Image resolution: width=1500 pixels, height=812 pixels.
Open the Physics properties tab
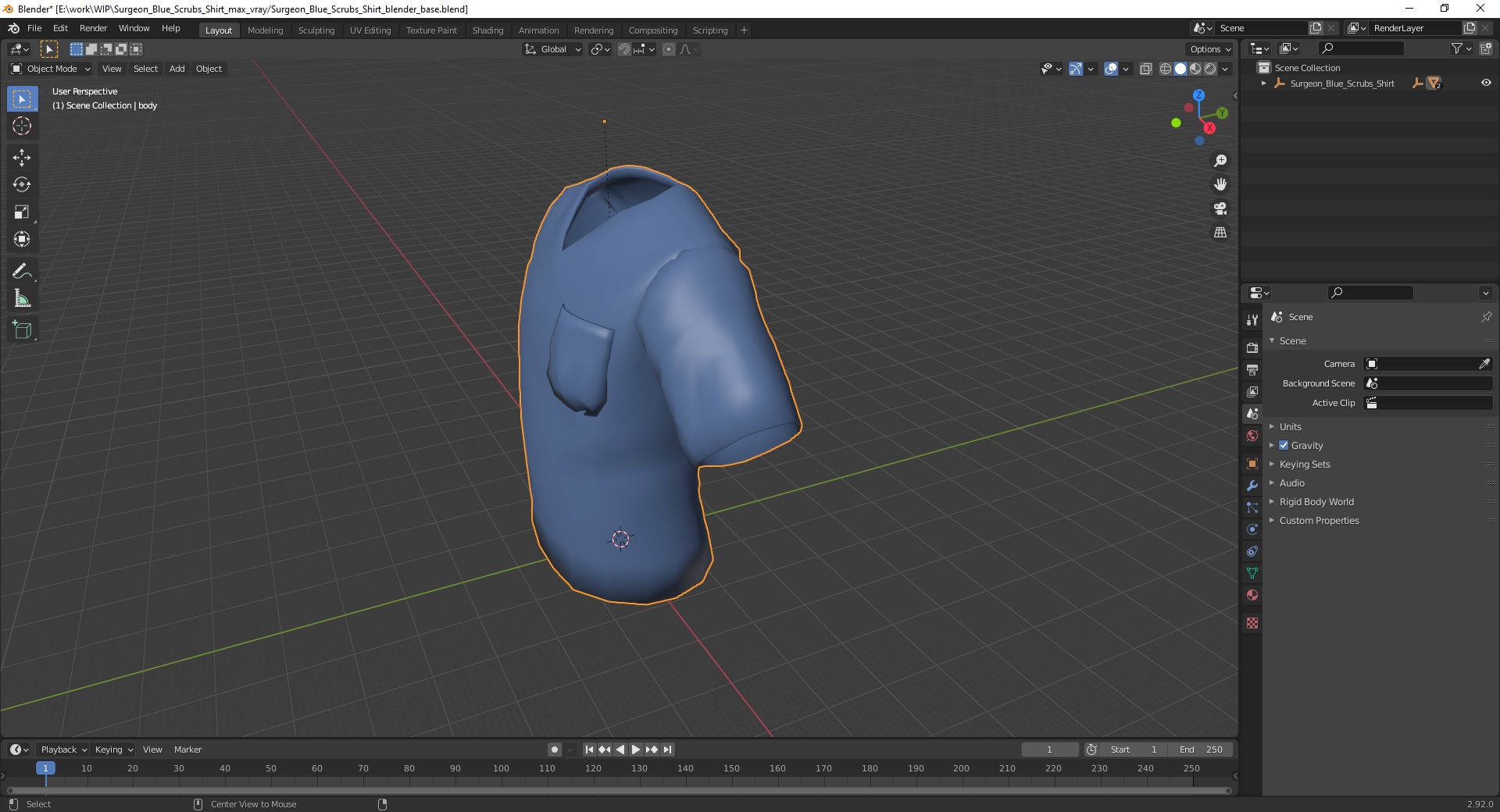coord(1252,529)
